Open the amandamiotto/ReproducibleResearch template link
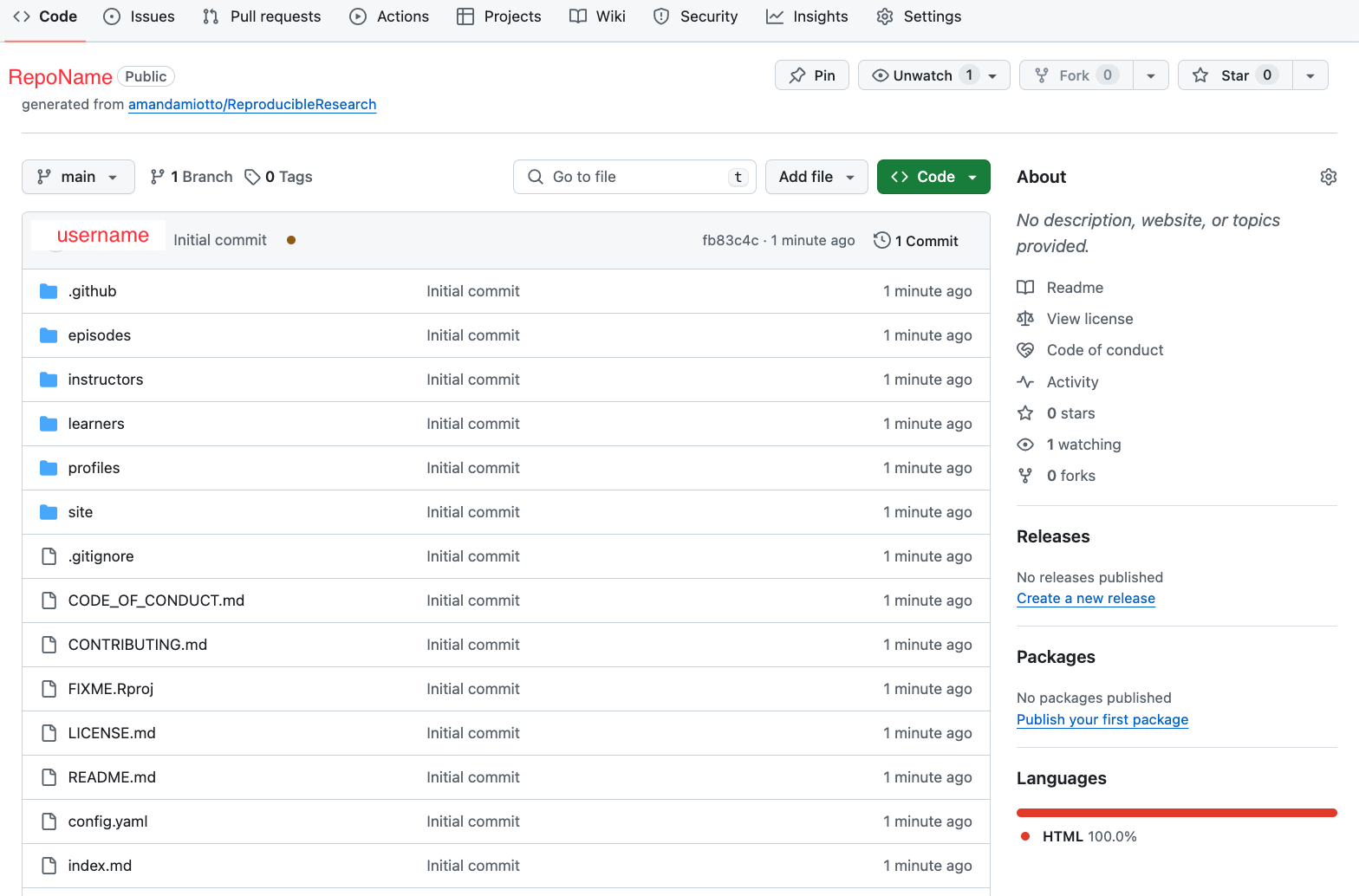The height and width of the screenshot is (896, 1359). (x=251, y=104)
